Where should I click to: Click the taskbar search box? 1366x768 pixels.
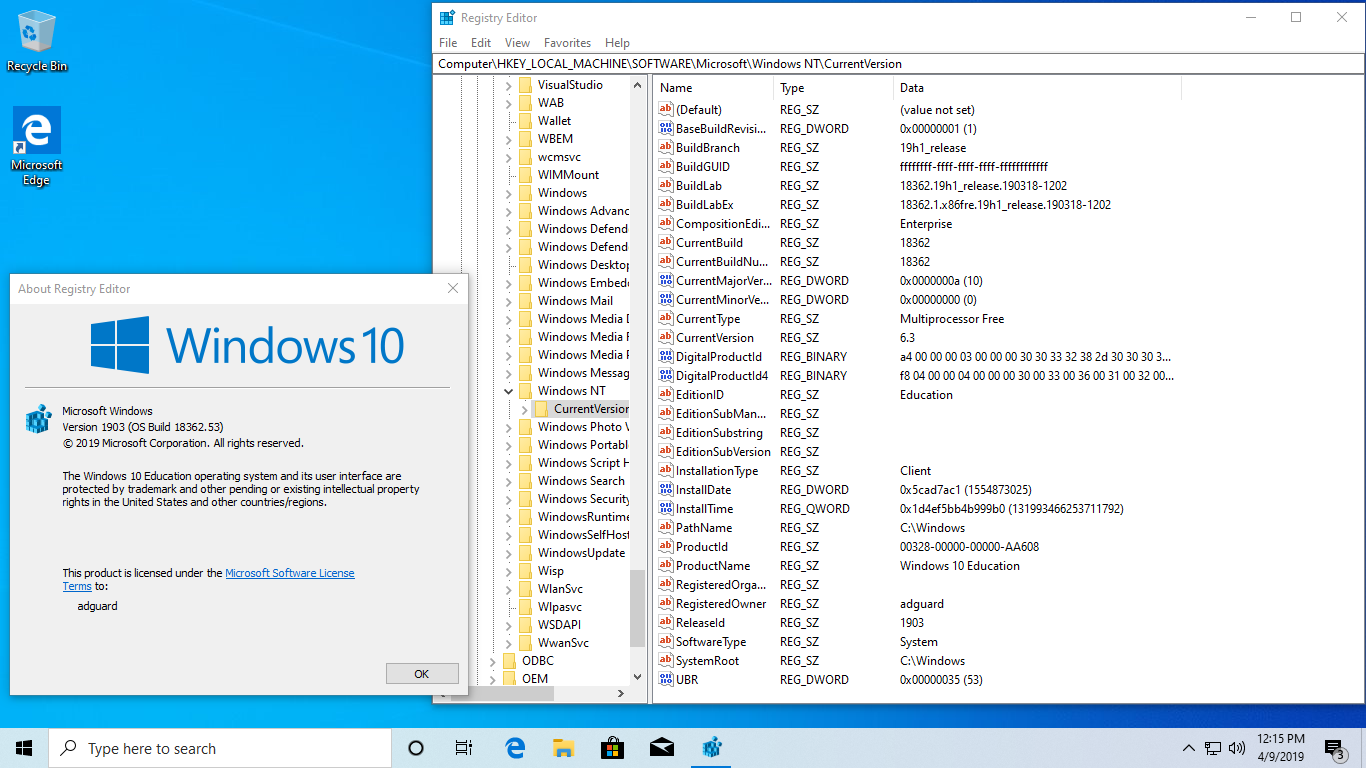click(220, 748)
